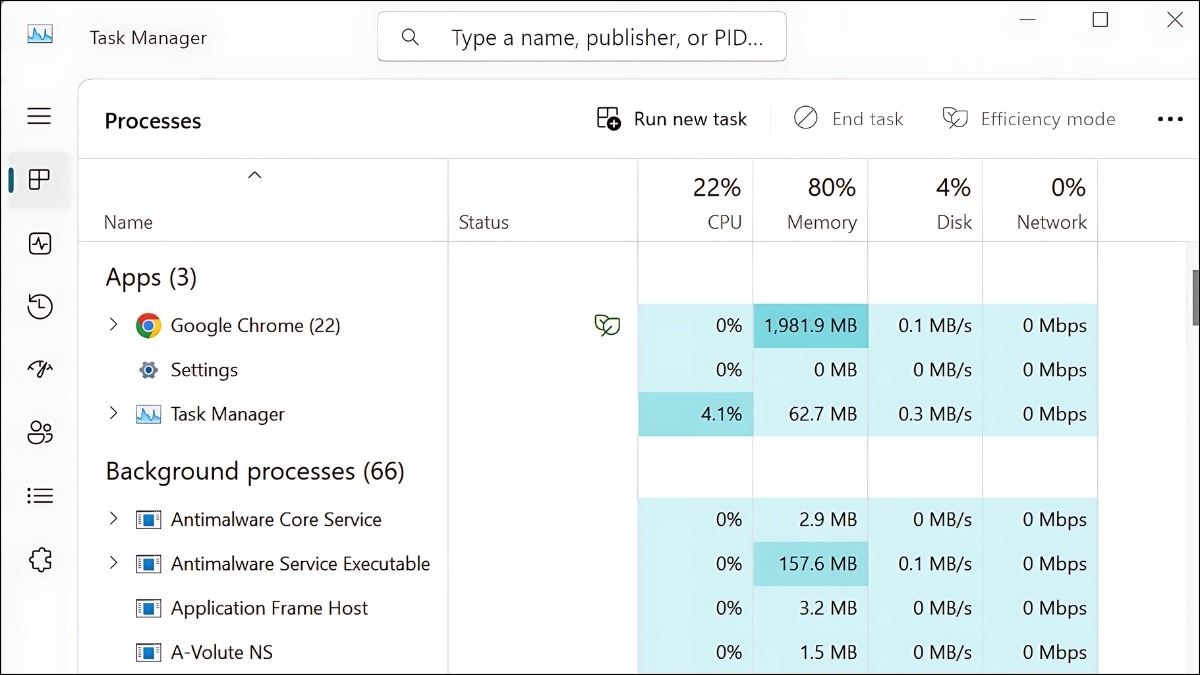
Task: Click the Processes page heading
Action: tap(153, 121)
